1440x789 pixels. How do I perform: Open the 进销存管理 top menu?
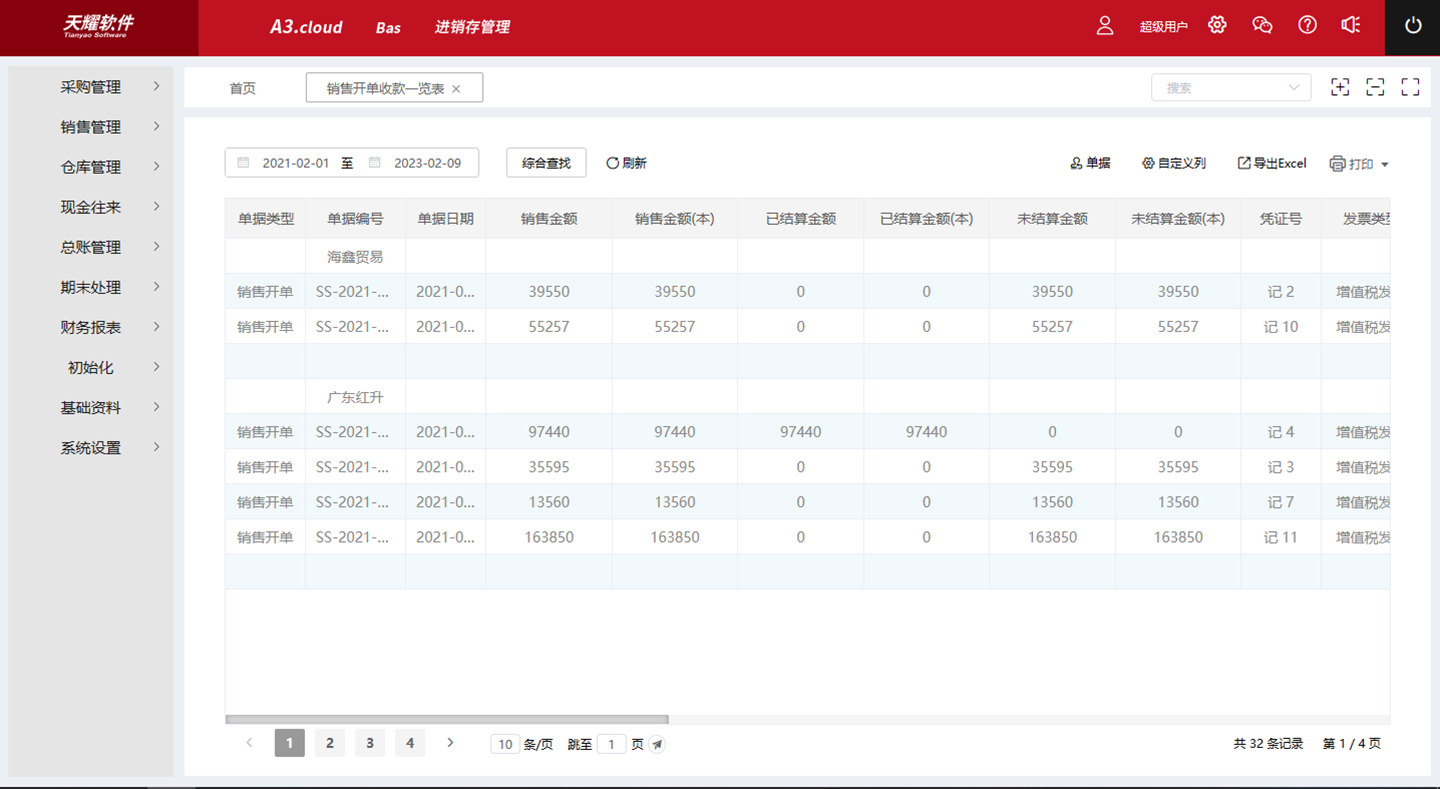tap(472, 27)
